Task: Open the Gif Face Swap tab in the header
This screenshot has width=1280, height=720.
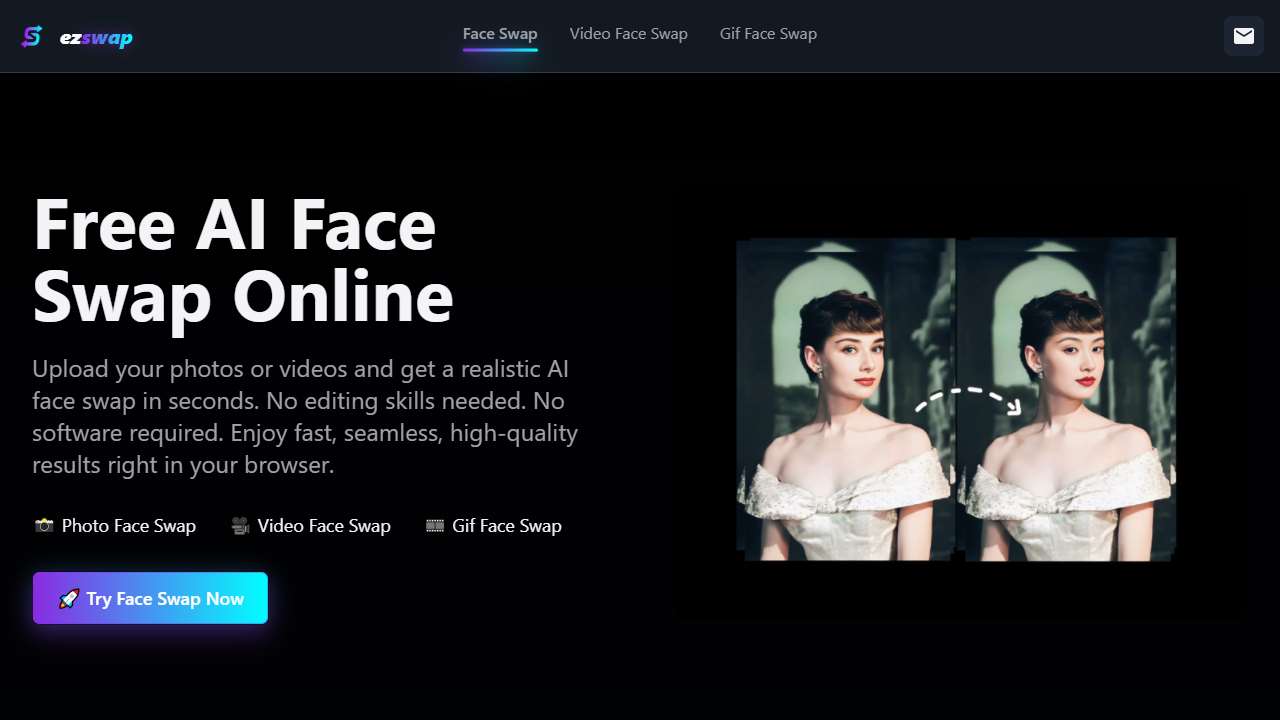Action: pyautogui.click(x=768, y=34)
